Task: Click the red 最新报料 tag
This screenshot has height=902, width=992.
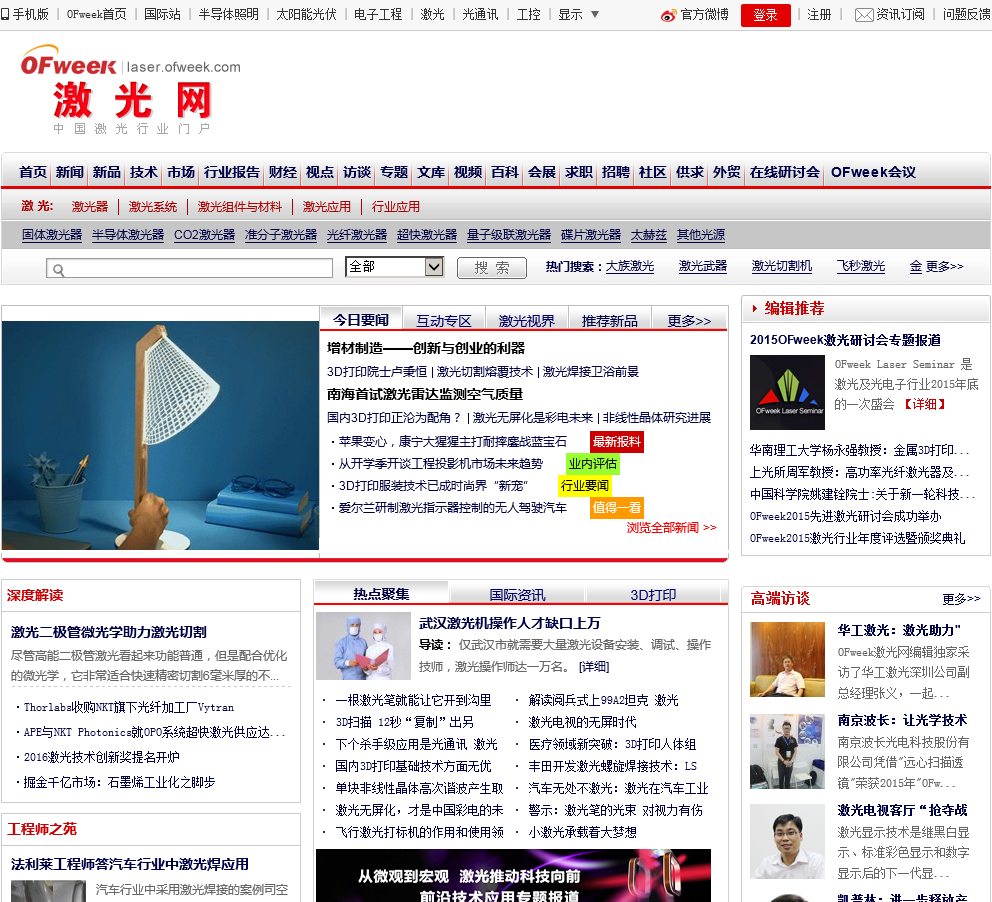Action: point(616,442)
